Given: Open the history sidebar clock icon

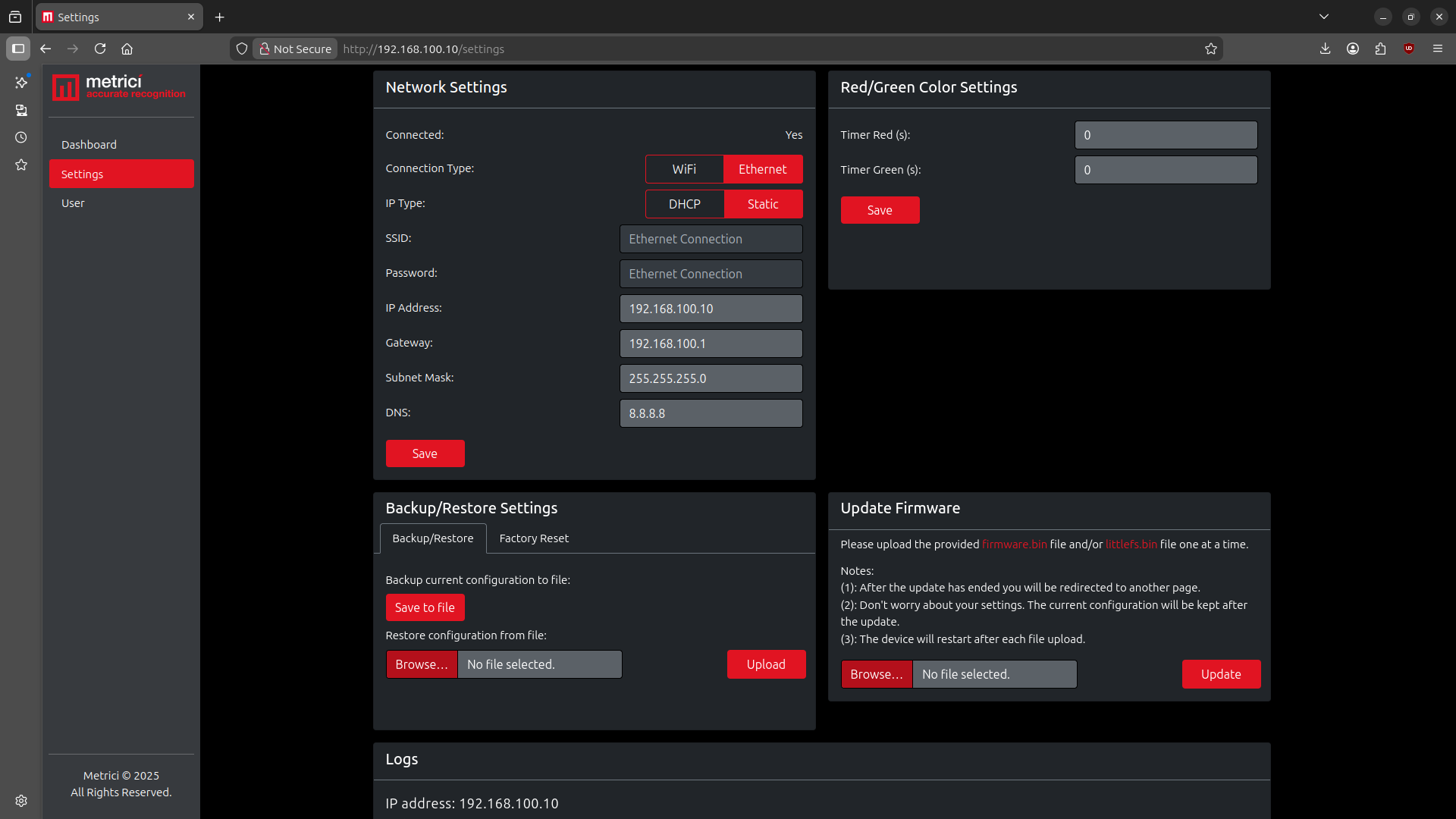Looking at the screenshot, I should 21,137.
